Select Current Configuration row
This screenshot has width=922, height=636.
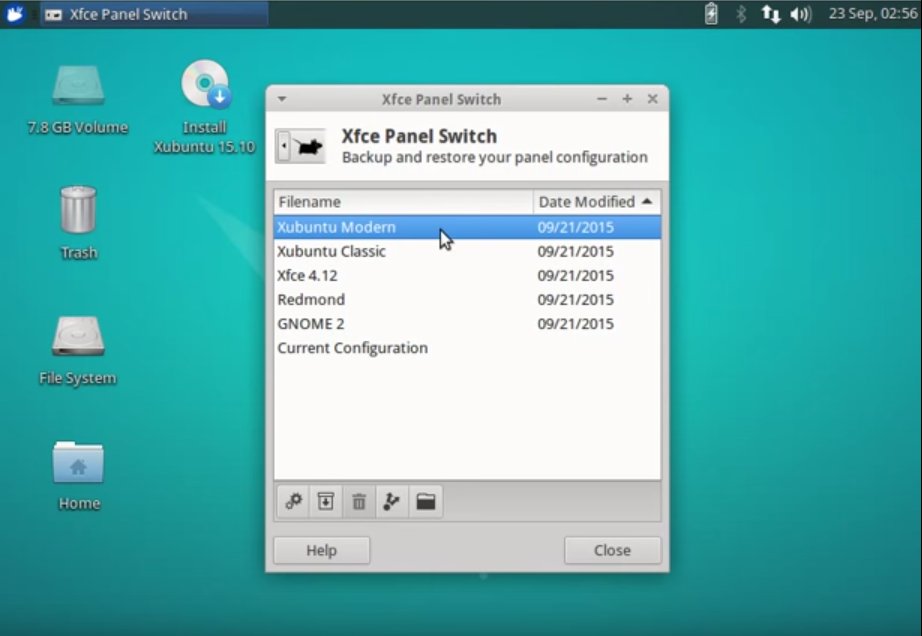tap(467, 347)
